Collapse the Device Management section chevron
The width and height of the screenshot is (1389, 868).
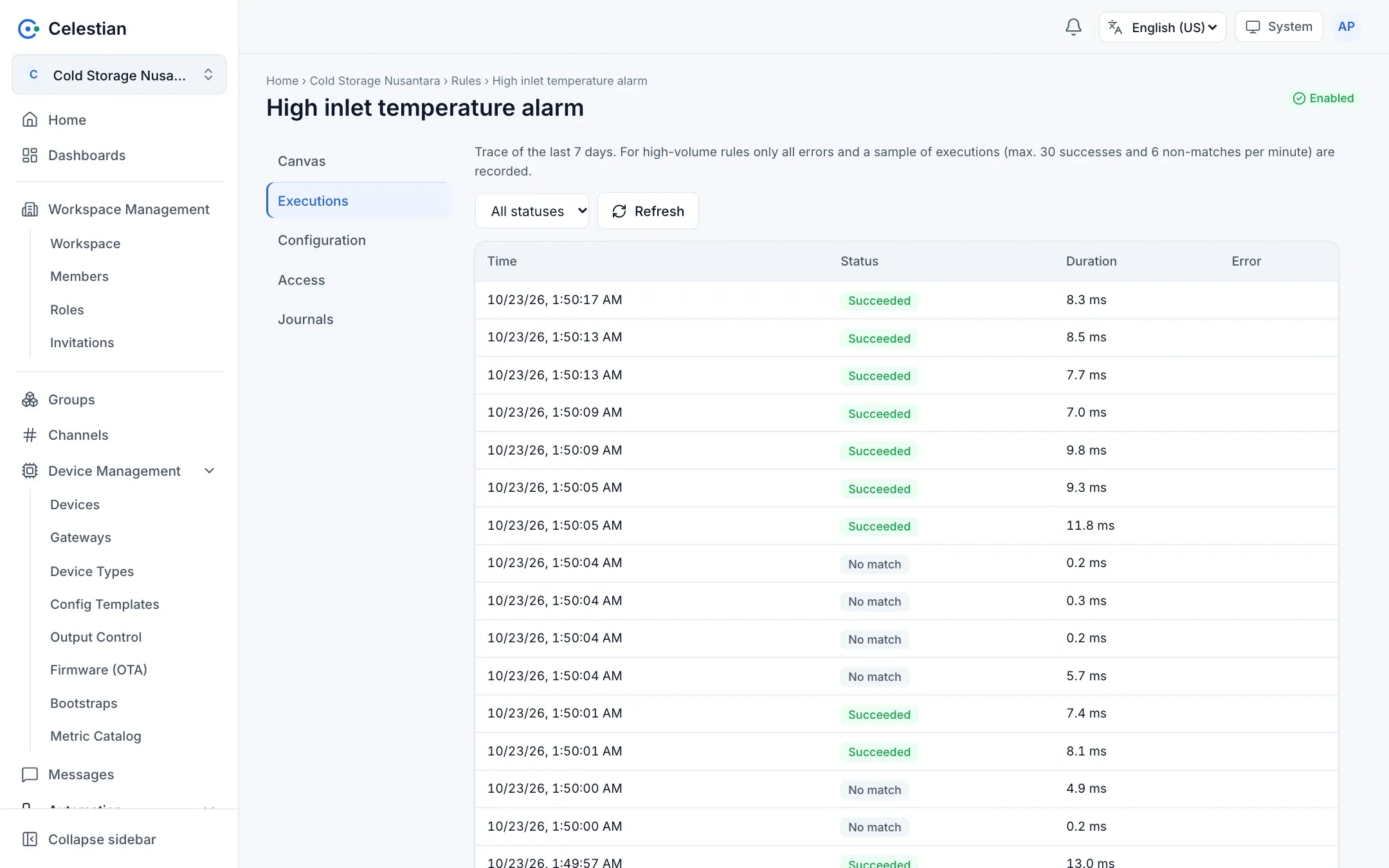[x=209, y=471]
